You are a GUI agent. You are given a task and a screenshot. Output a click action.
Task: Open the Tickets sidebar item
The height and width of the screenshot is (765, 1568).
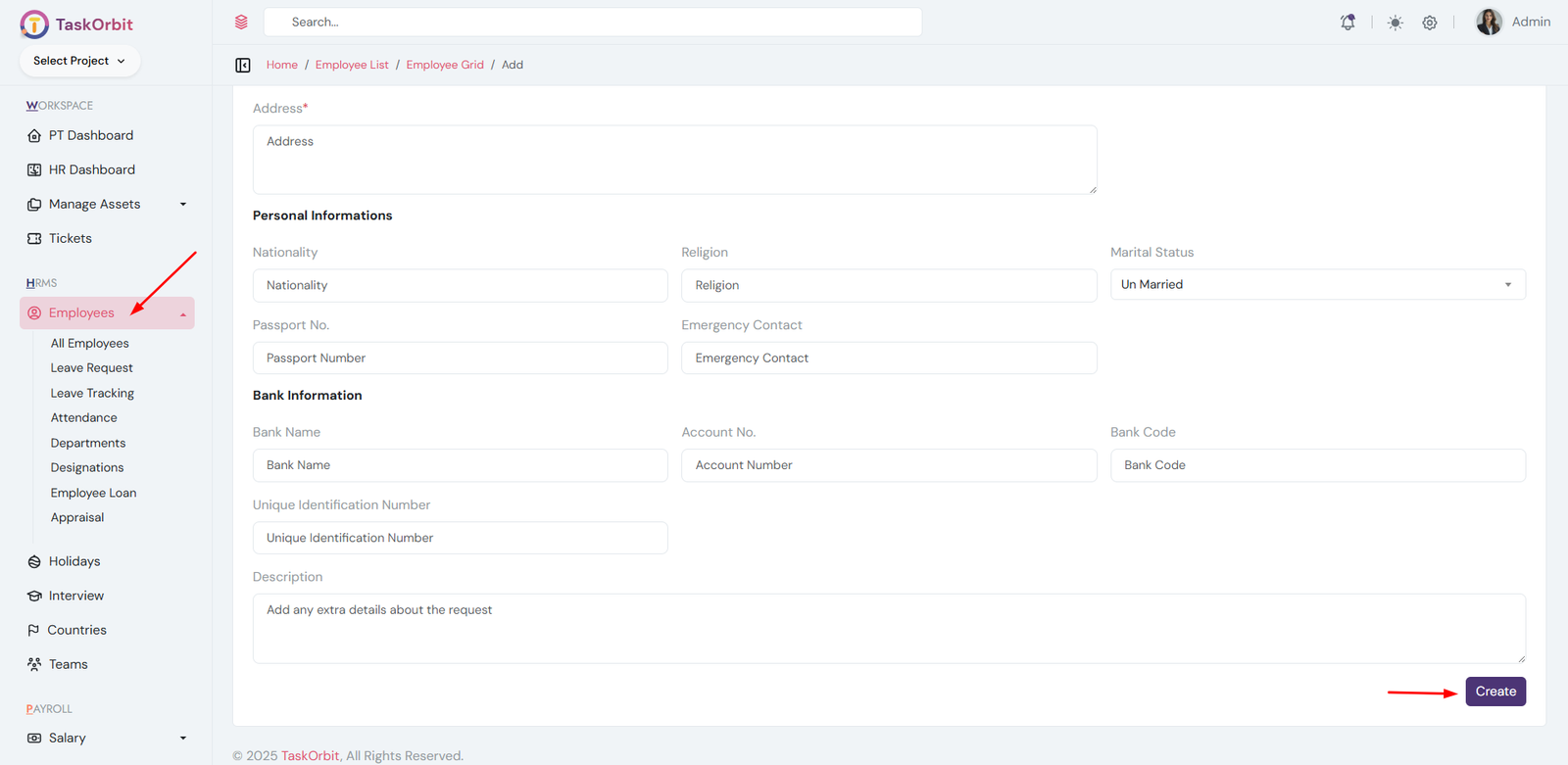coord(70,238)
